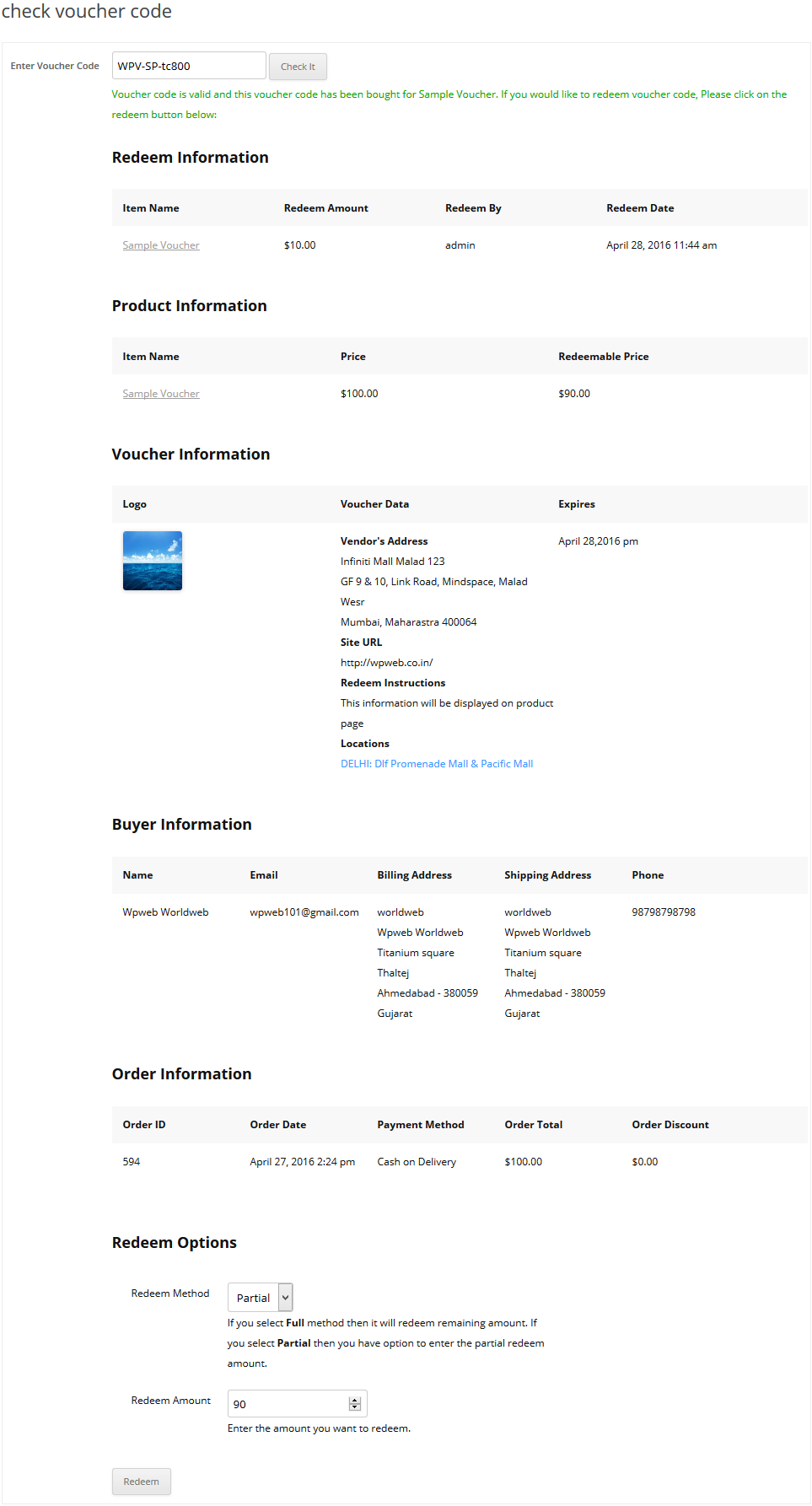Click the buyer email wpweb101@gmail.com

click(304, 912)
